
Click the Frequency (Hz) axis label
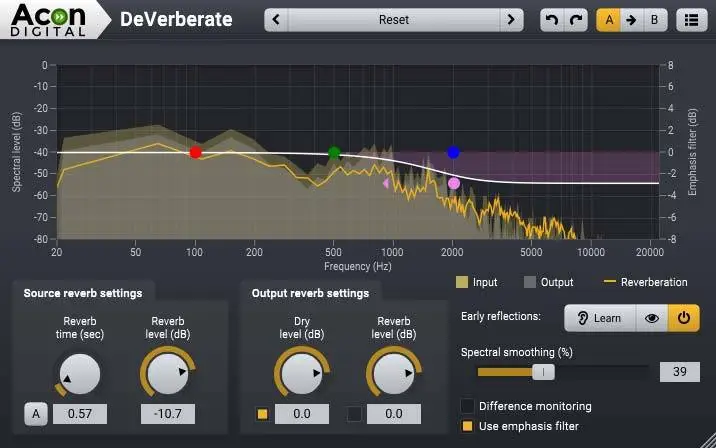[x=358, y=266]
